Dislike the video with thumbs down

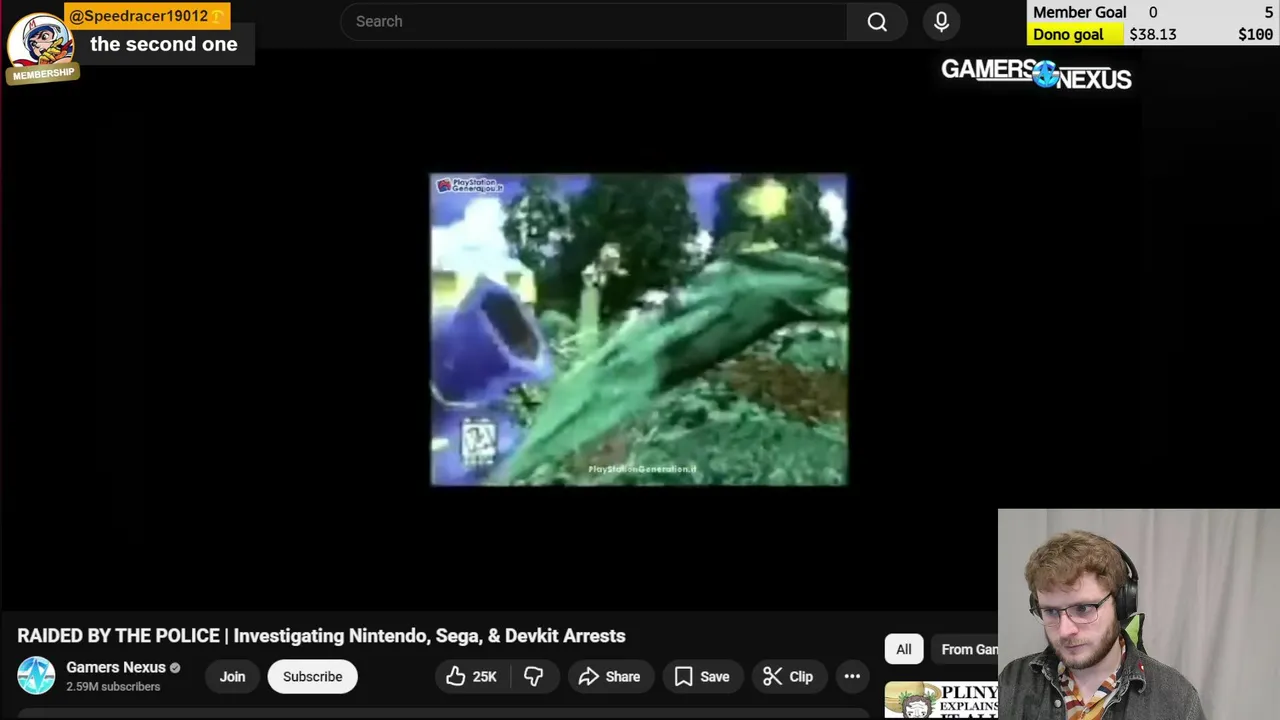pos(533,677)
